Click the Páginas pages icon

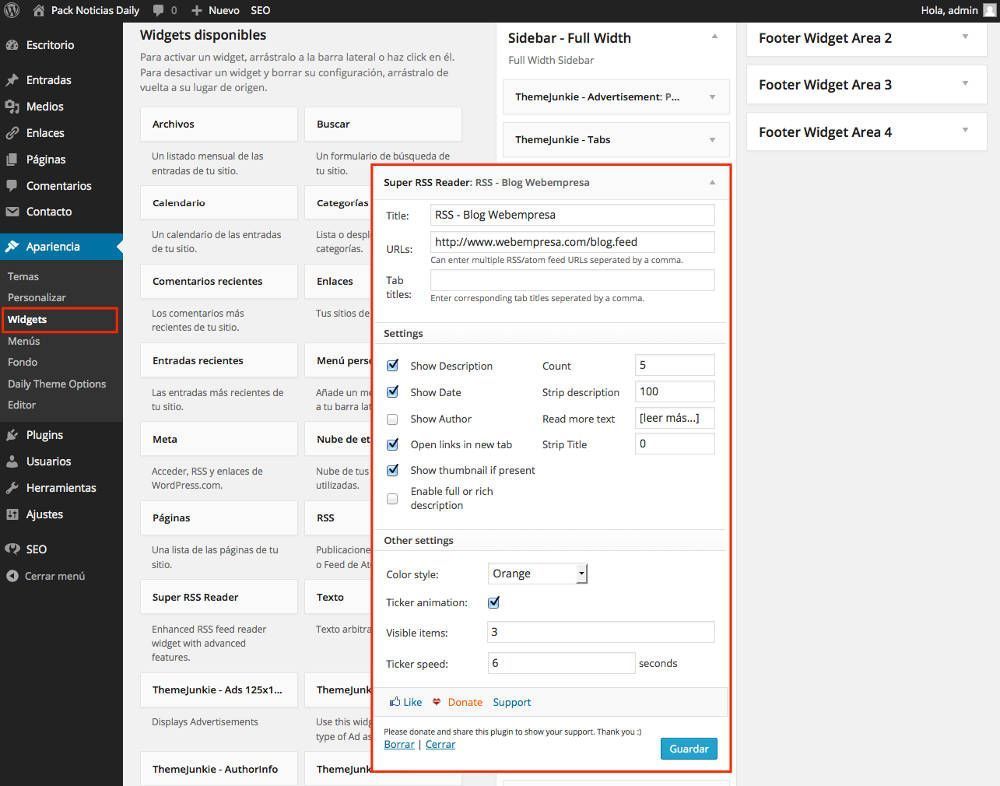tap(11, 159)
